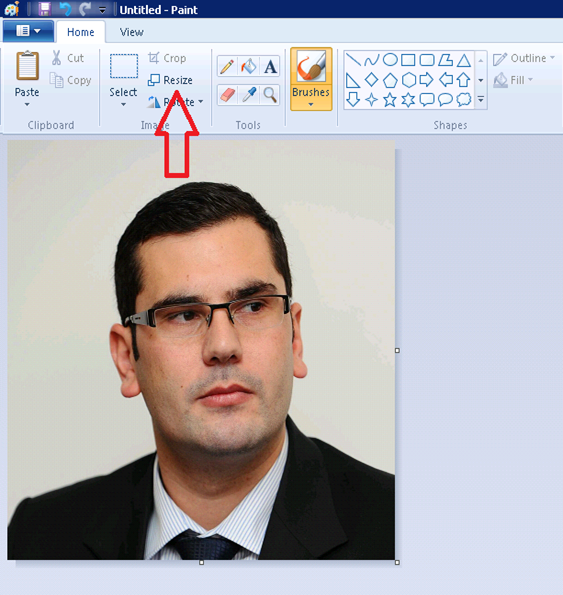Image resolution: width=563 pixels, height=595 pixels.
Task: Click the Magnifier tool
Action: tap(270, 94)
